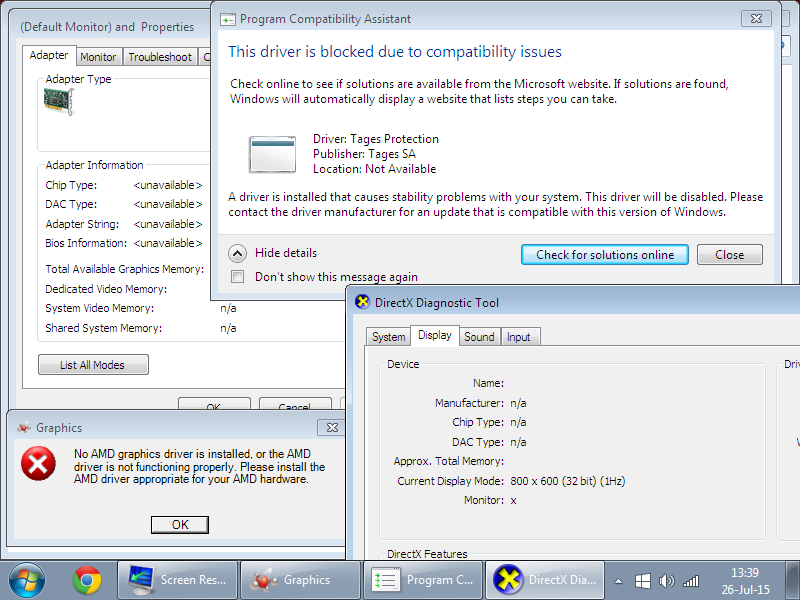Click the Tages Protection driver icon
Viewport: 800px width, 600px height.
(272, 154)
